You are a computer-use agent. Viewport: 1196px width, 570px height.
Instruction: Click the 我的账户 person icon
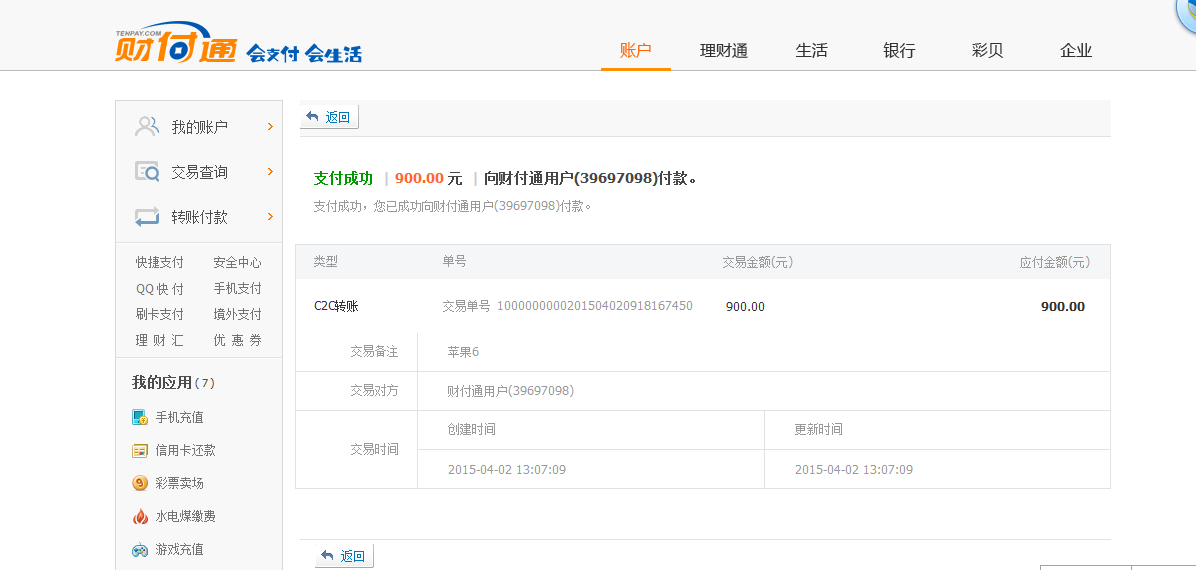tap(147, 127)
